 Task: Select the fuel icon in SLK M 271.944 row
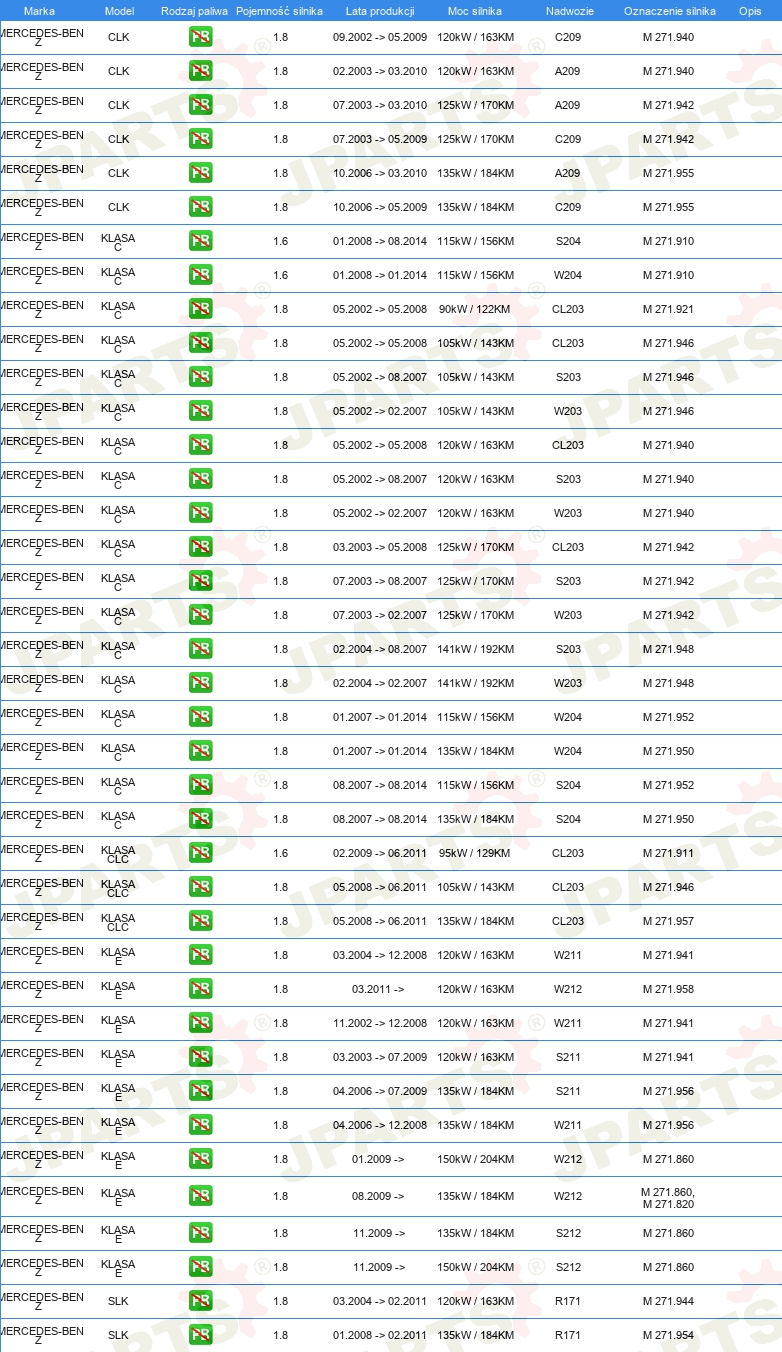(200, 1301)
